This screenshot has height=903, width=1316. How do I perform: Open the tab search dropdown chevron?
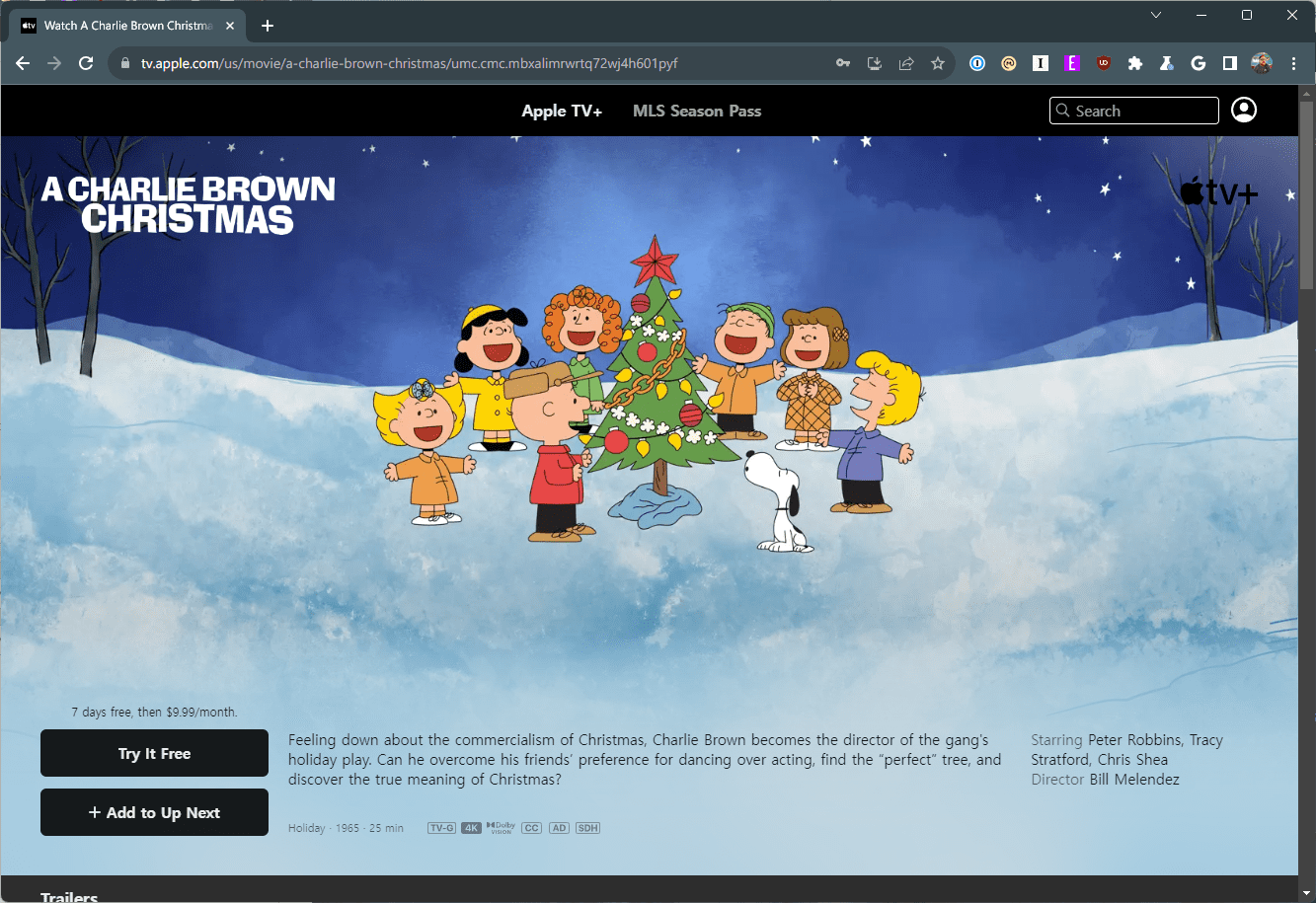[1156, 15]
